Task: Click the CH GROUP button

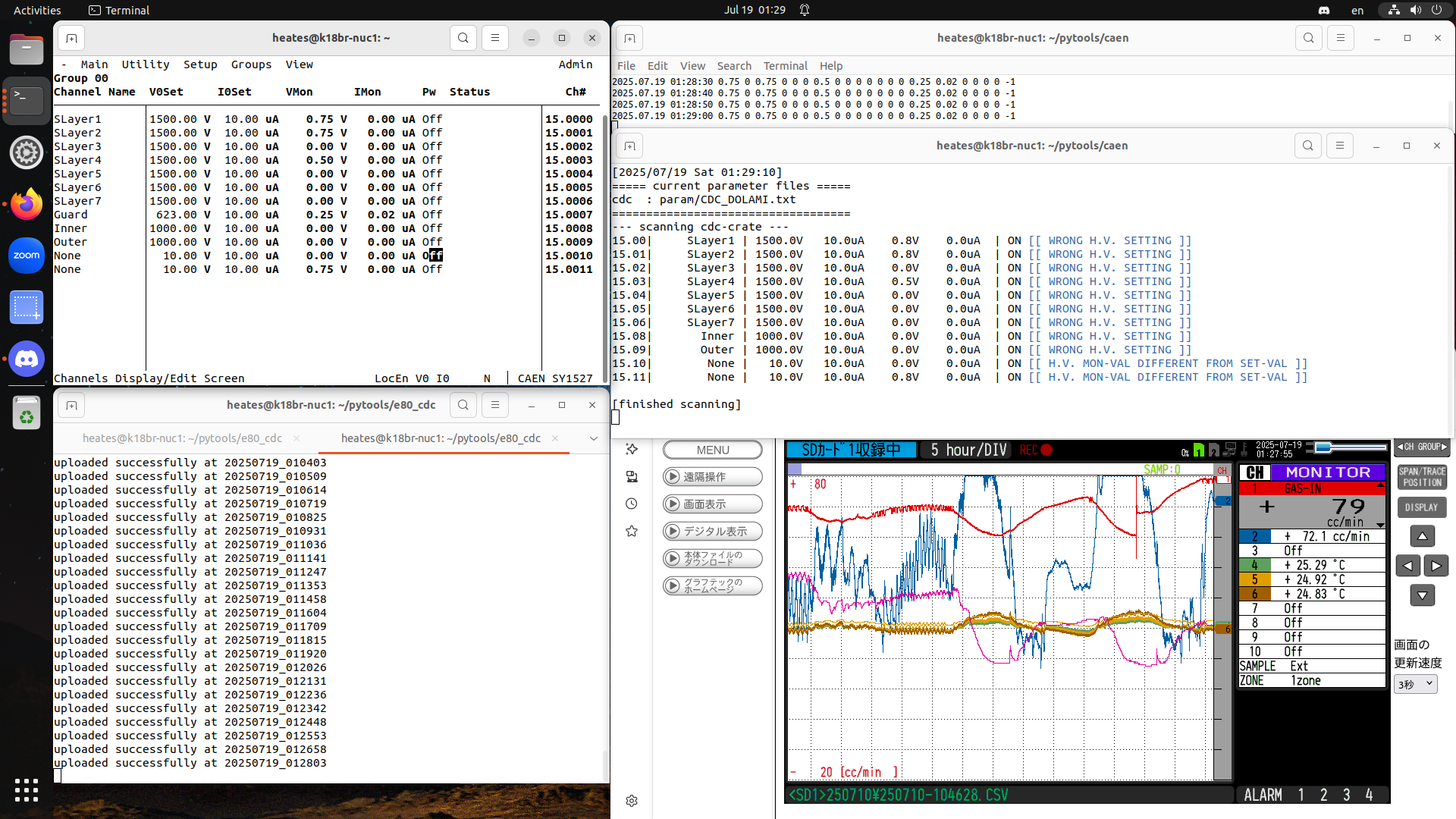Action: pyautogui.click(x=1422, y=447)
